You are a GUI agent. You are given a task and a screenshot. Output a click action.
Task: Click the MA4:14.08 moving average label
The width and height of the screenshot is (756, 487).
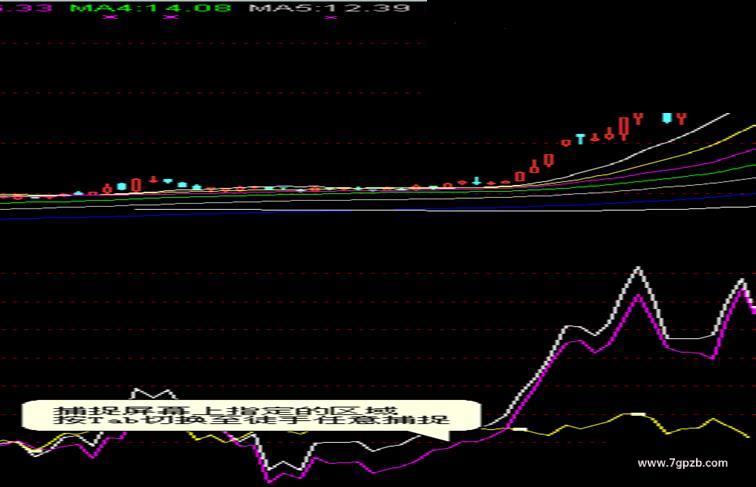[x=150, y=8]
